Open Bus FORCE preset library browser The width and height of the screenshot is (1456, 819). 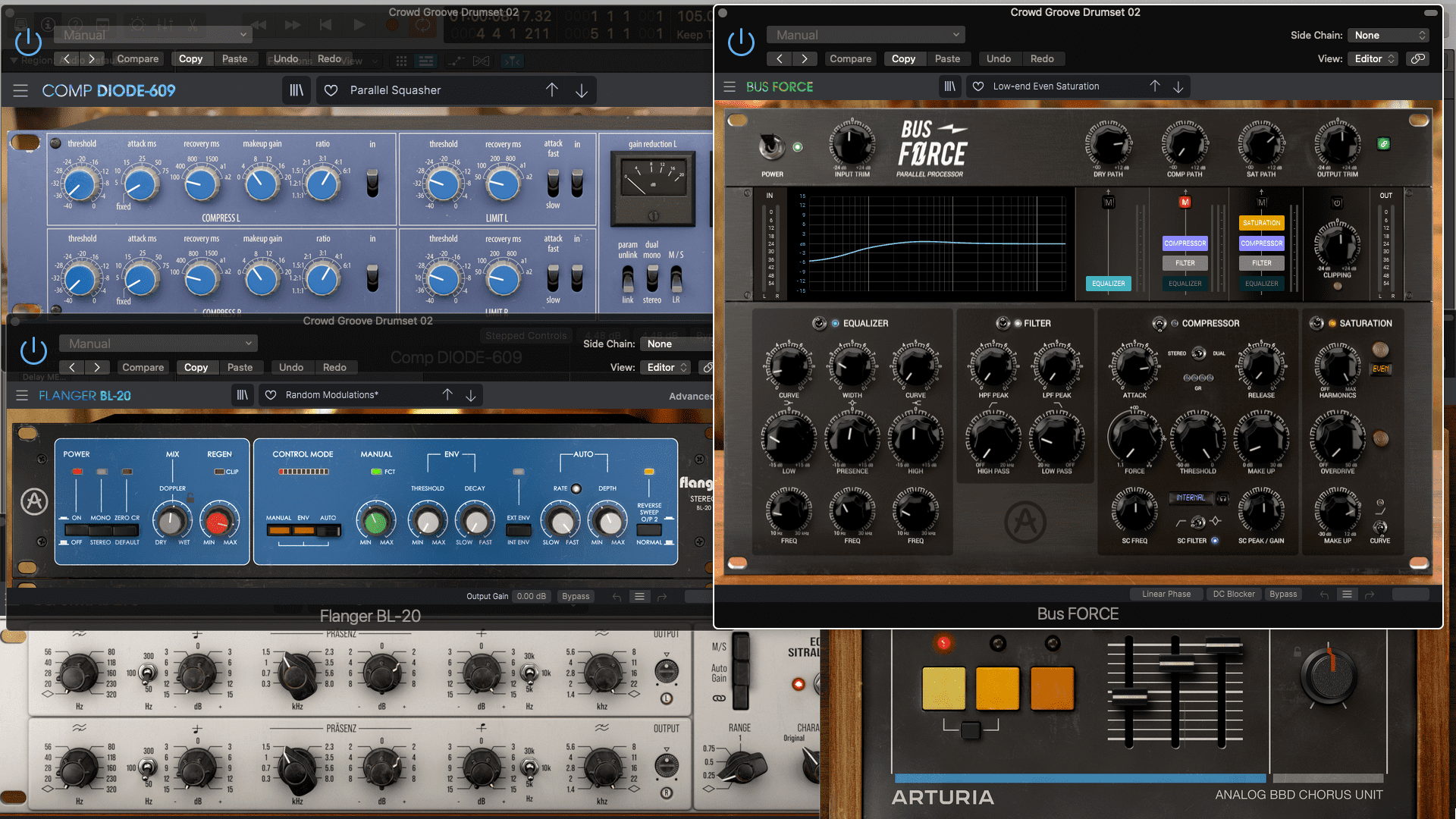point(949,86)
